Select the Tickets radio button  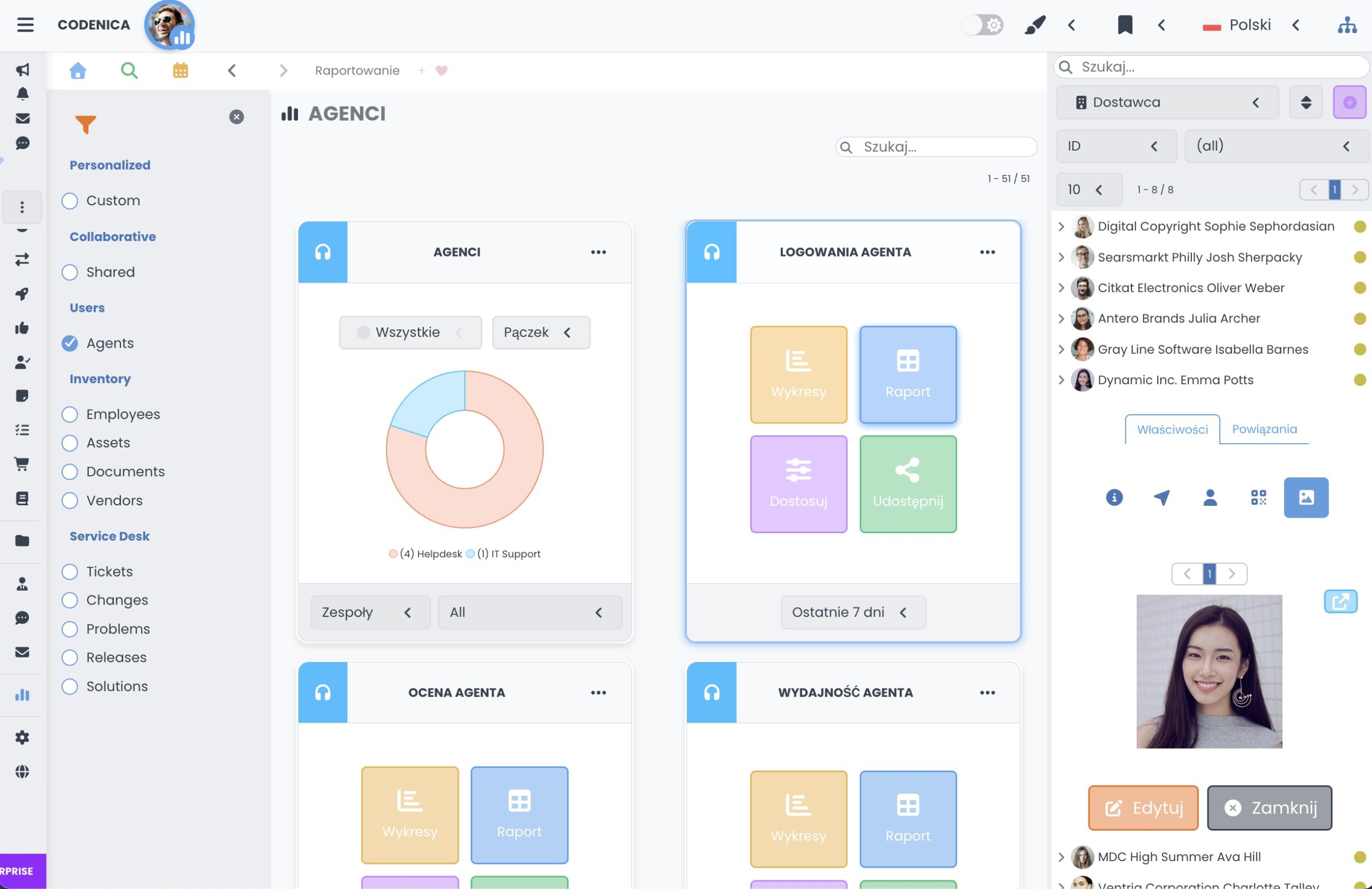click(x=70, y=571)
